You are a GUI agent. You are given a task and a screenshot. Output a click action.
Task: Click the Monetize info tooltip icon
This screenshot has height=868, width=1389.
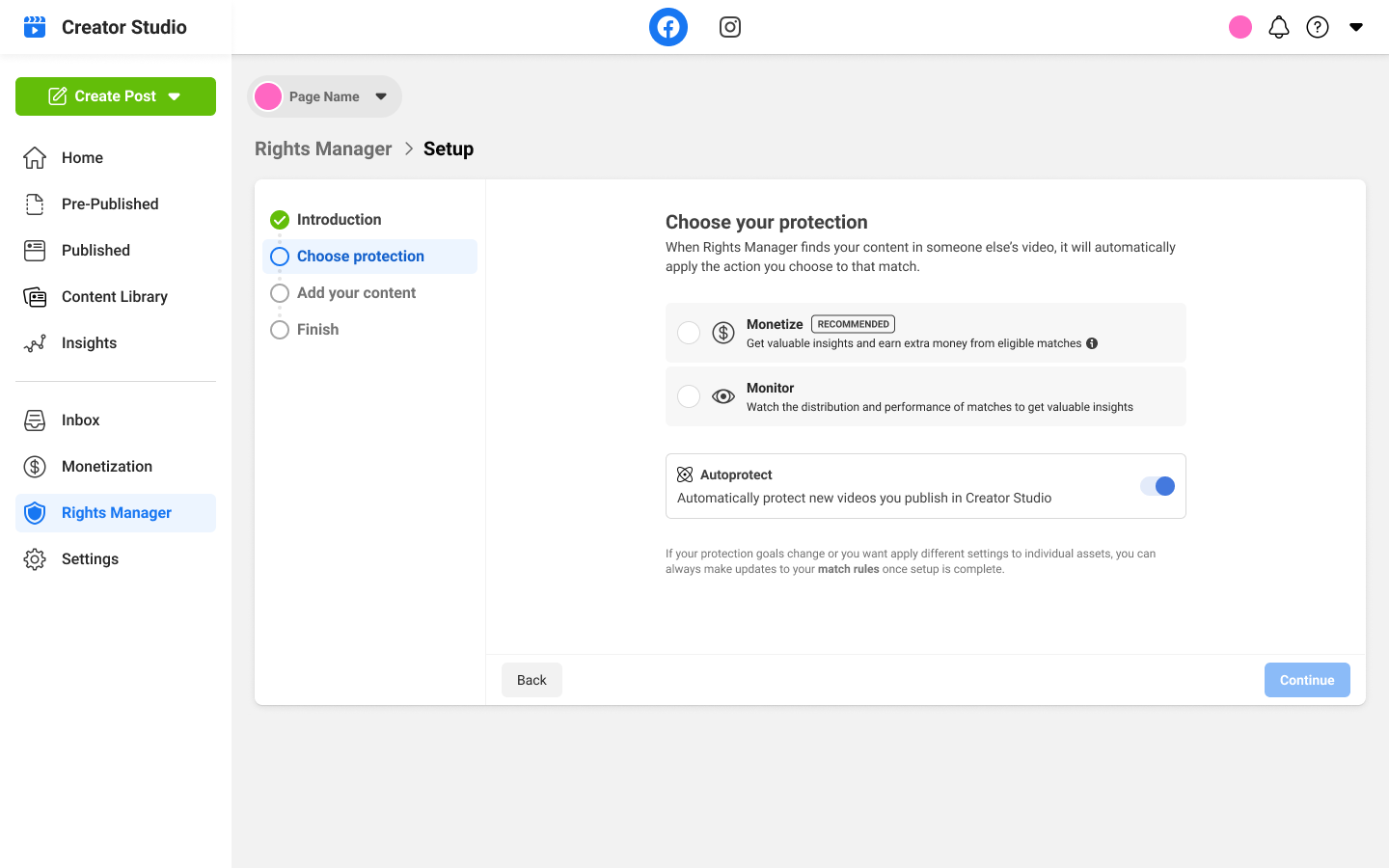tap(1091, 342)
